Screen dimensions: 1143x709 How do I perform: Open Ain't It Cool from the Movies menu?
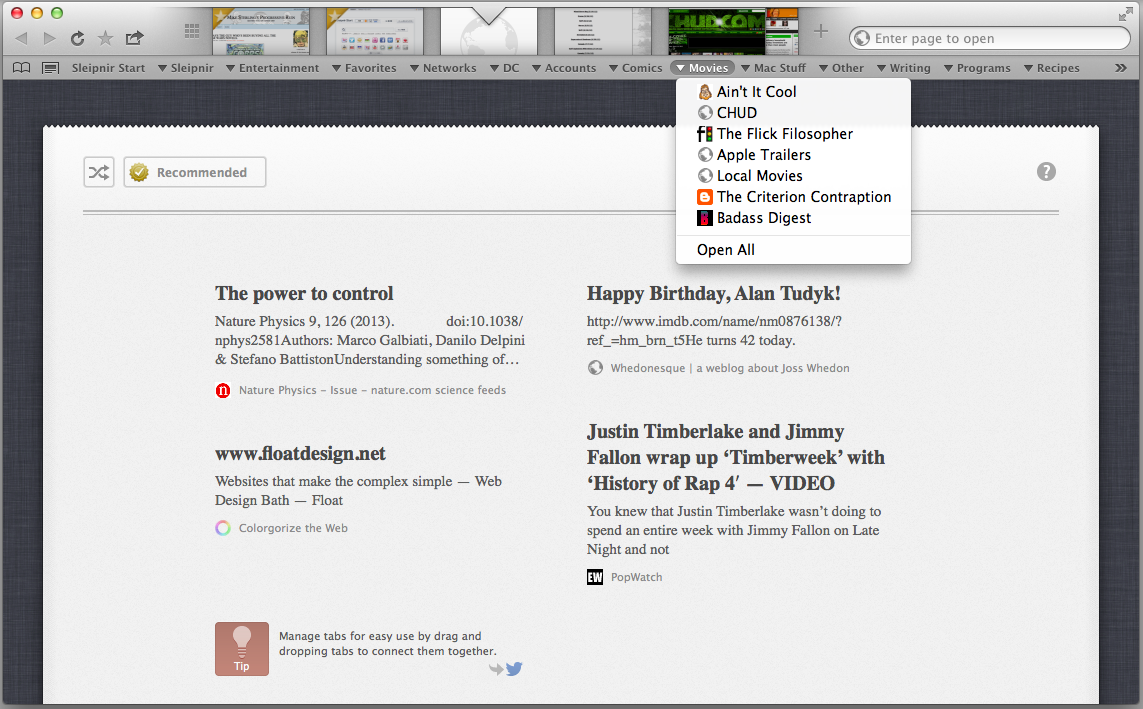pyautogui.click(x=793, y=92)
